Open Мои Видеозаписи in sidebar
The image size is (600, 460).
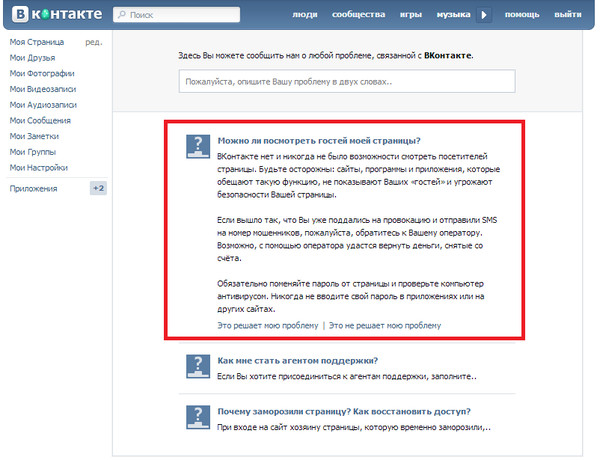coord(43,89)
